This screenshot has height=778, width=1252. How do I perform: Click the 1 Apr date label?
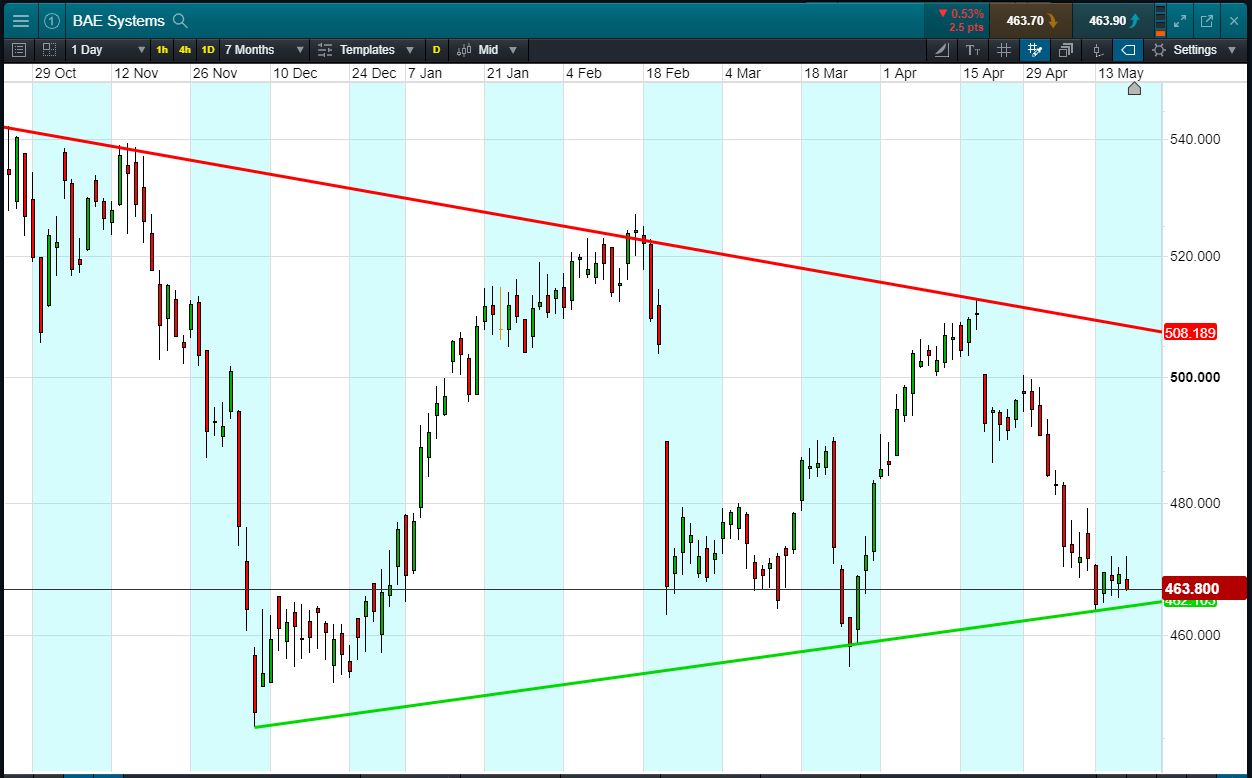click(x=899, y=73)
